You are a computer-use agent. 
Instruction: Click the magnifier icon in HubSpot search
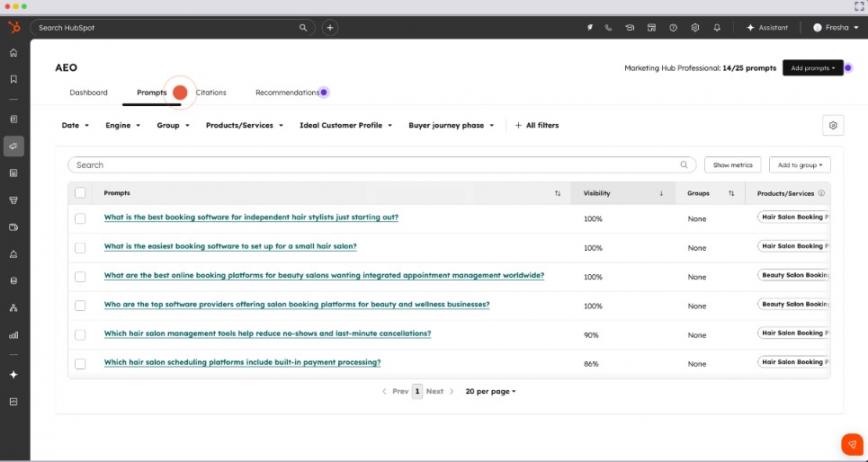tap(303, 28)
